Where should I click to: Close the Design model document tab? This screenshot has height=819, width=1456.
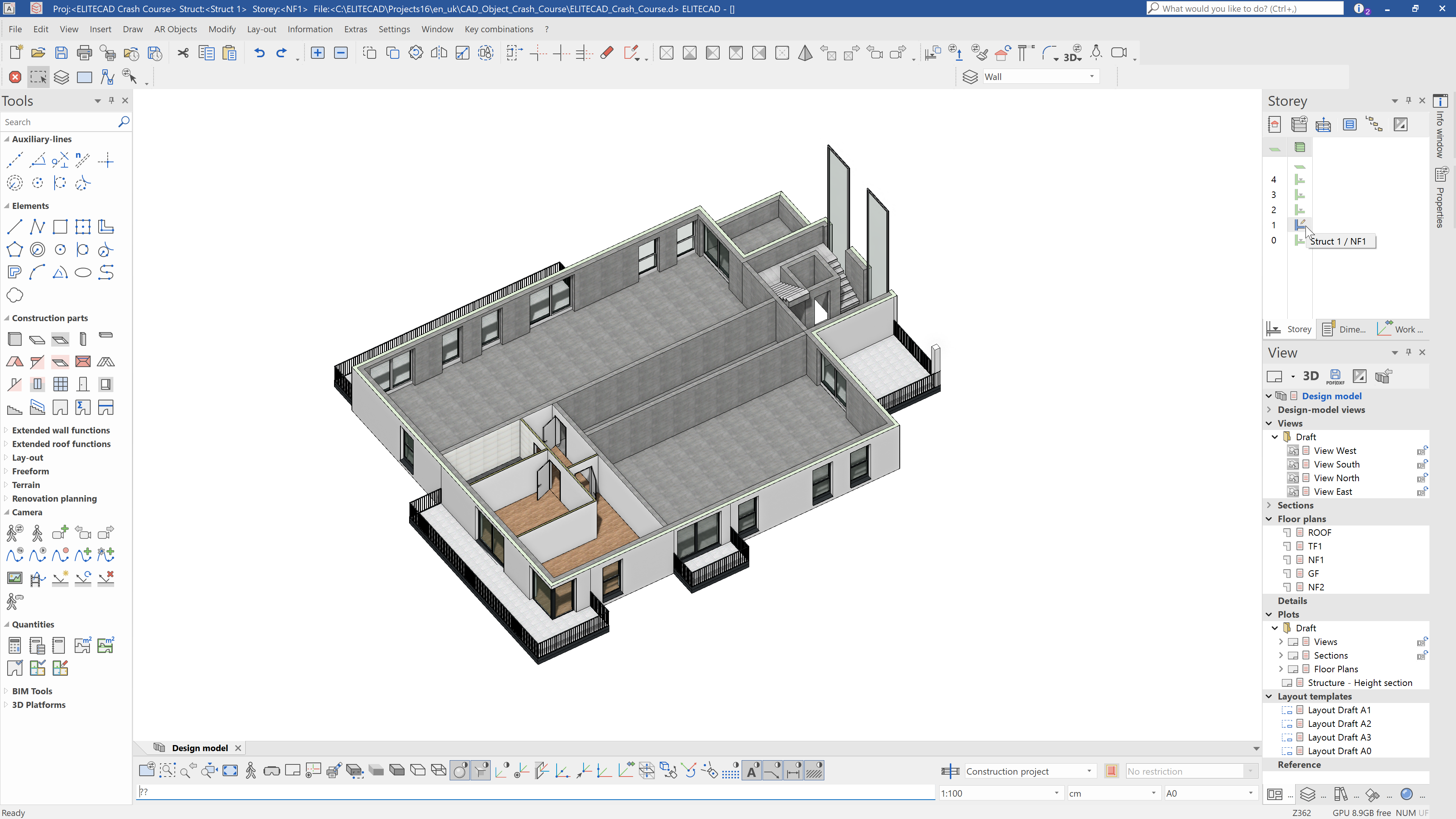[238, 748]
